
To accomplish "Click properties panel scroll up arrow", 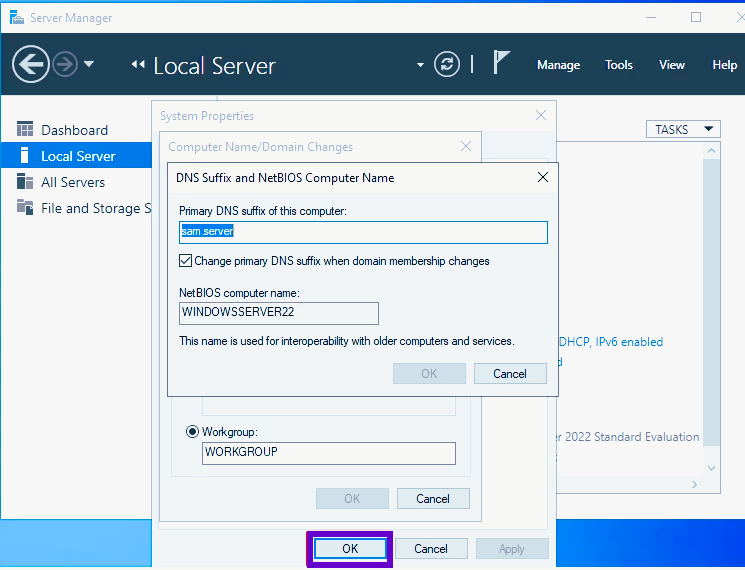I will 711,151.
